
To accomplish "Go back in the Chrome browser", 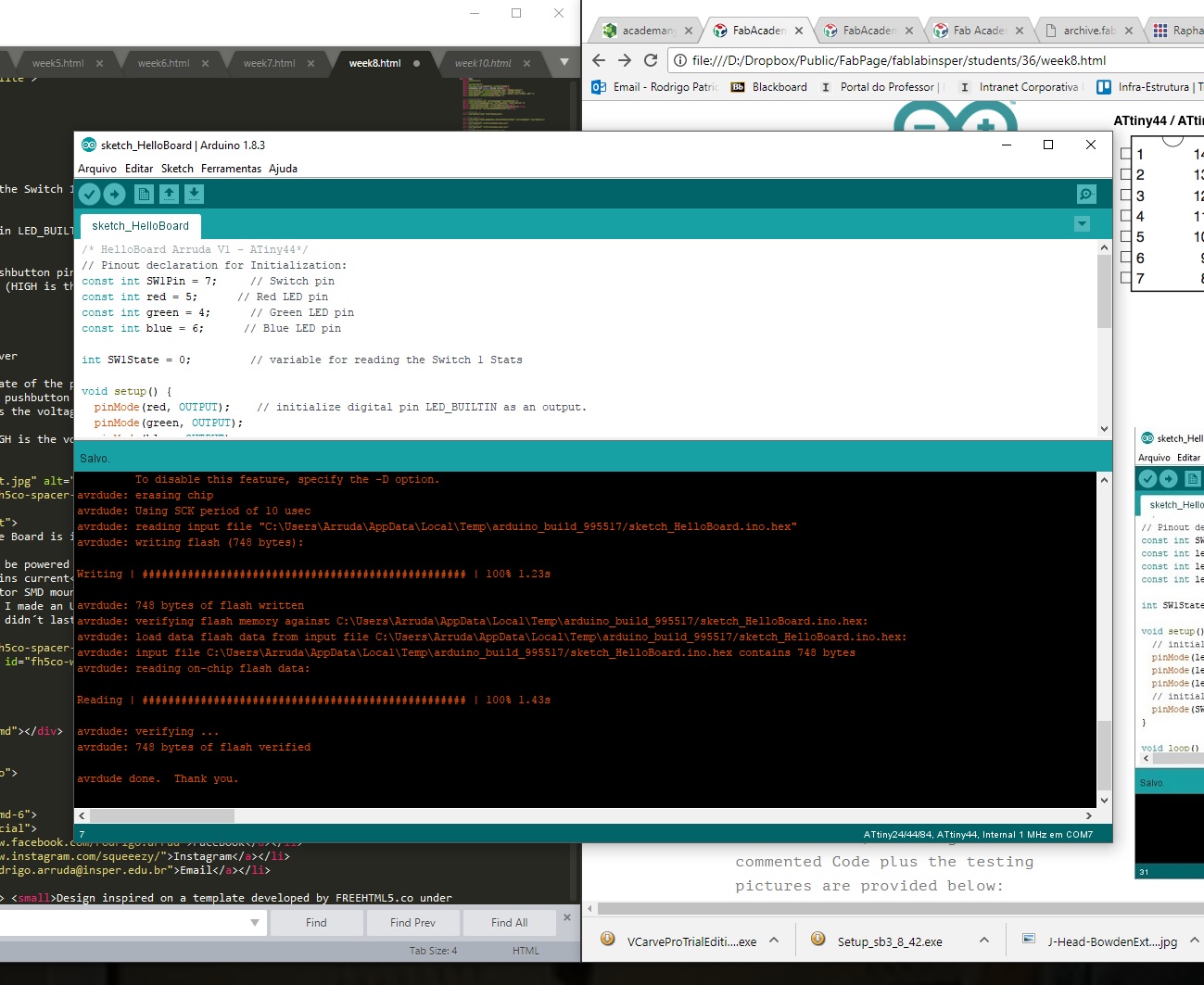I will click(x=599, y=60).
